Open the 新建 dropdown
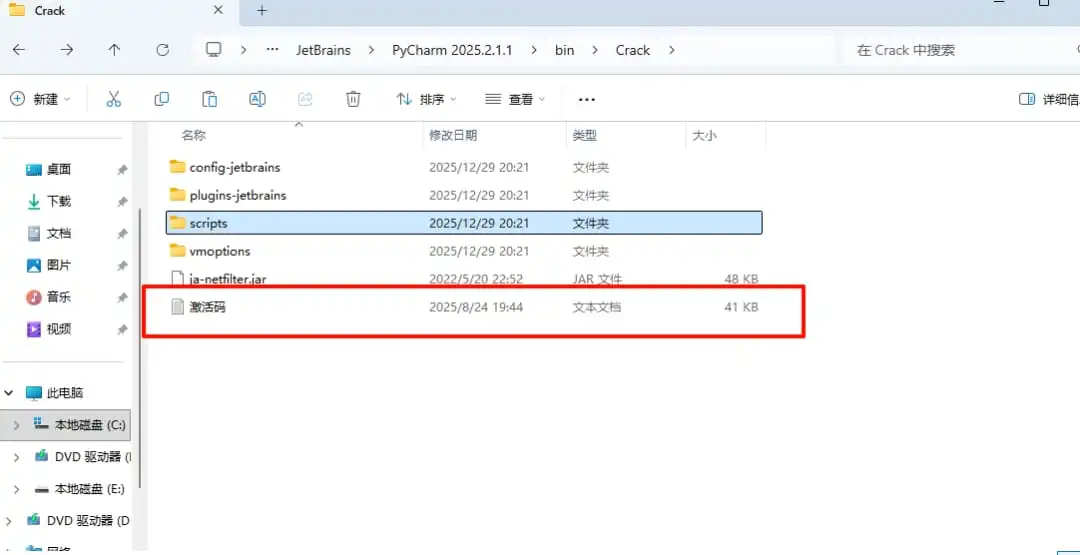Viewport: 1080px width, 555px height. coord(40,99)
